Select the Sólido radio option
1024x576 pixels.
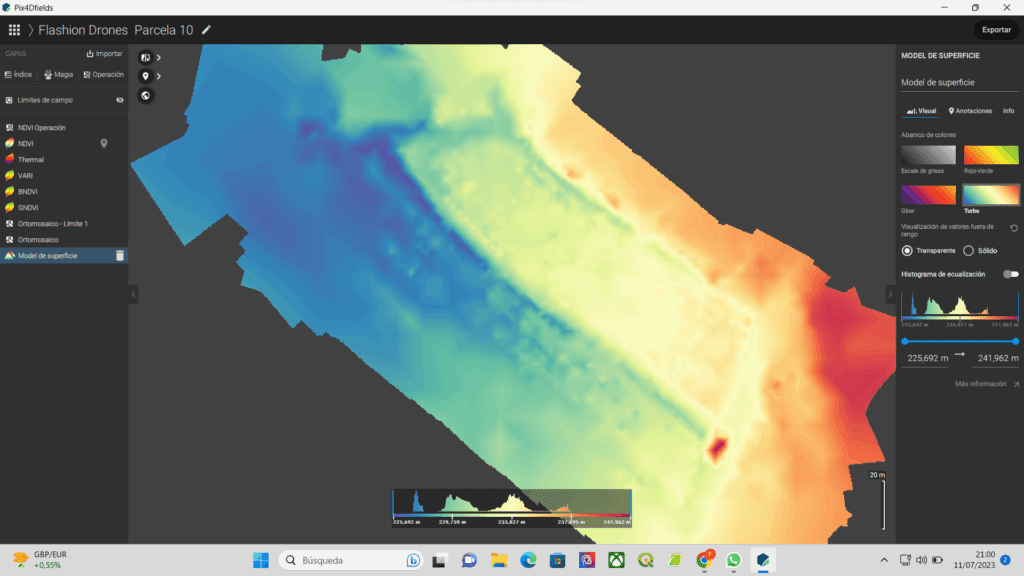click(968, 250)
